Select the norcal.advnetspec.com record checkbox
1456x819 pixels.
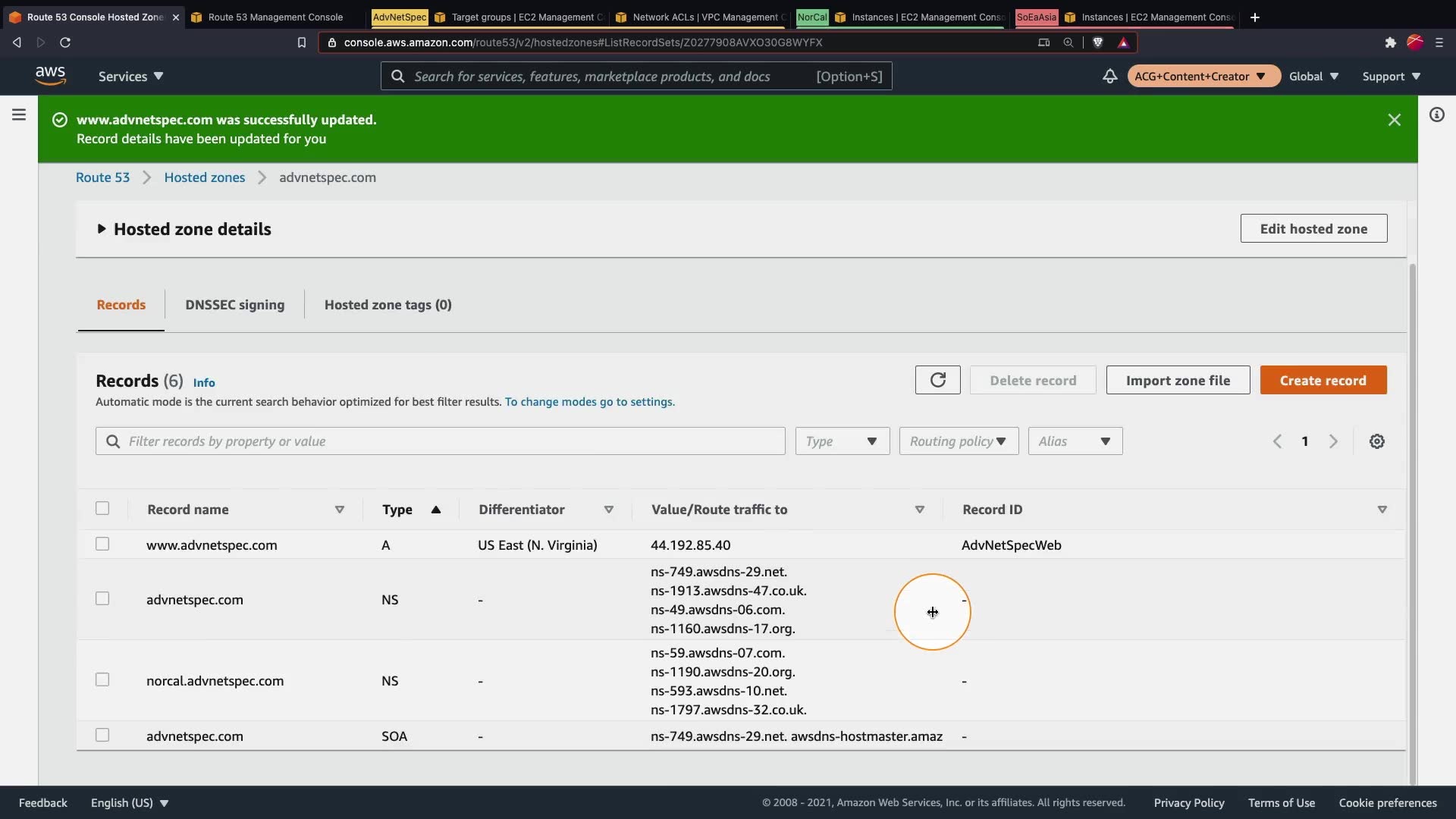(102, 680)
